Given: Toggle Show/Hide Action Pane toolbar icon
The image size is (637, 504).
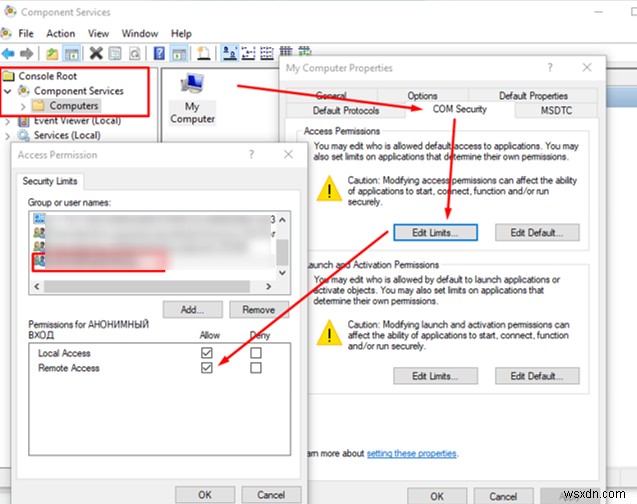Looking at the screenshot, I should pyautogui.click(x=179, y=54).
